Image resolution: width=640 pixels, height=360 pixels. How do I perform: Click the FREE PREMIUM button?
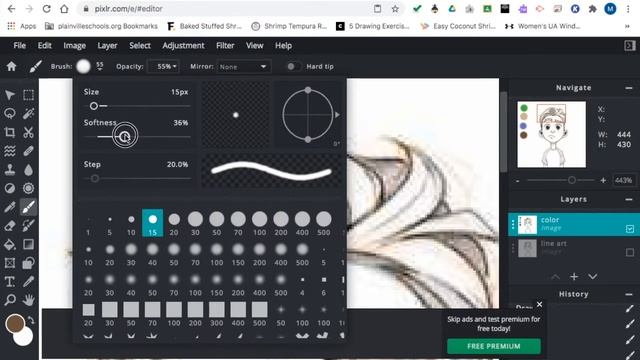pos(494,346)
